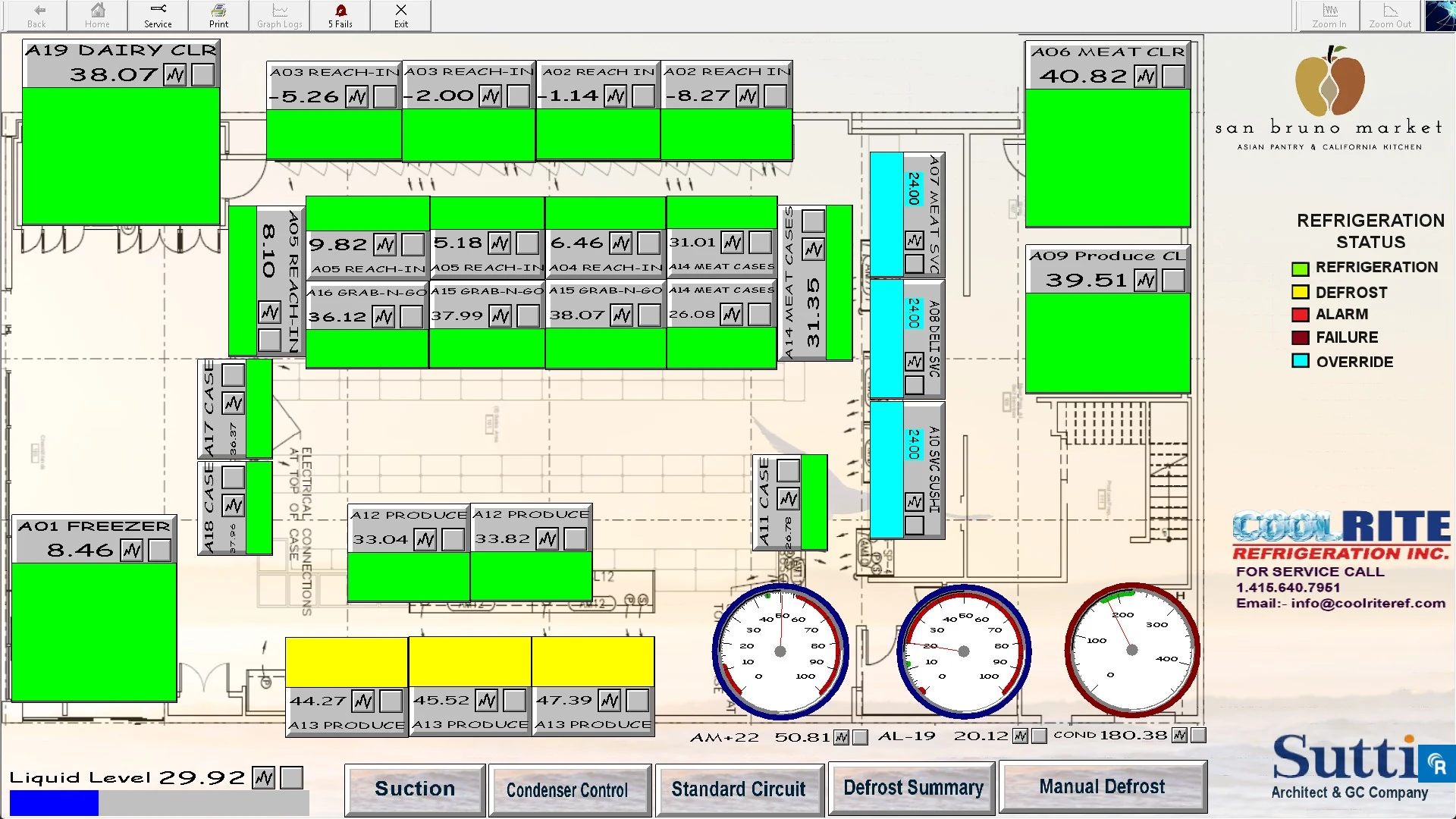The width and height of the screenshot is (1456, 819).
Task: Click the cyan Override legend swatch
Action: (1301, 361)
